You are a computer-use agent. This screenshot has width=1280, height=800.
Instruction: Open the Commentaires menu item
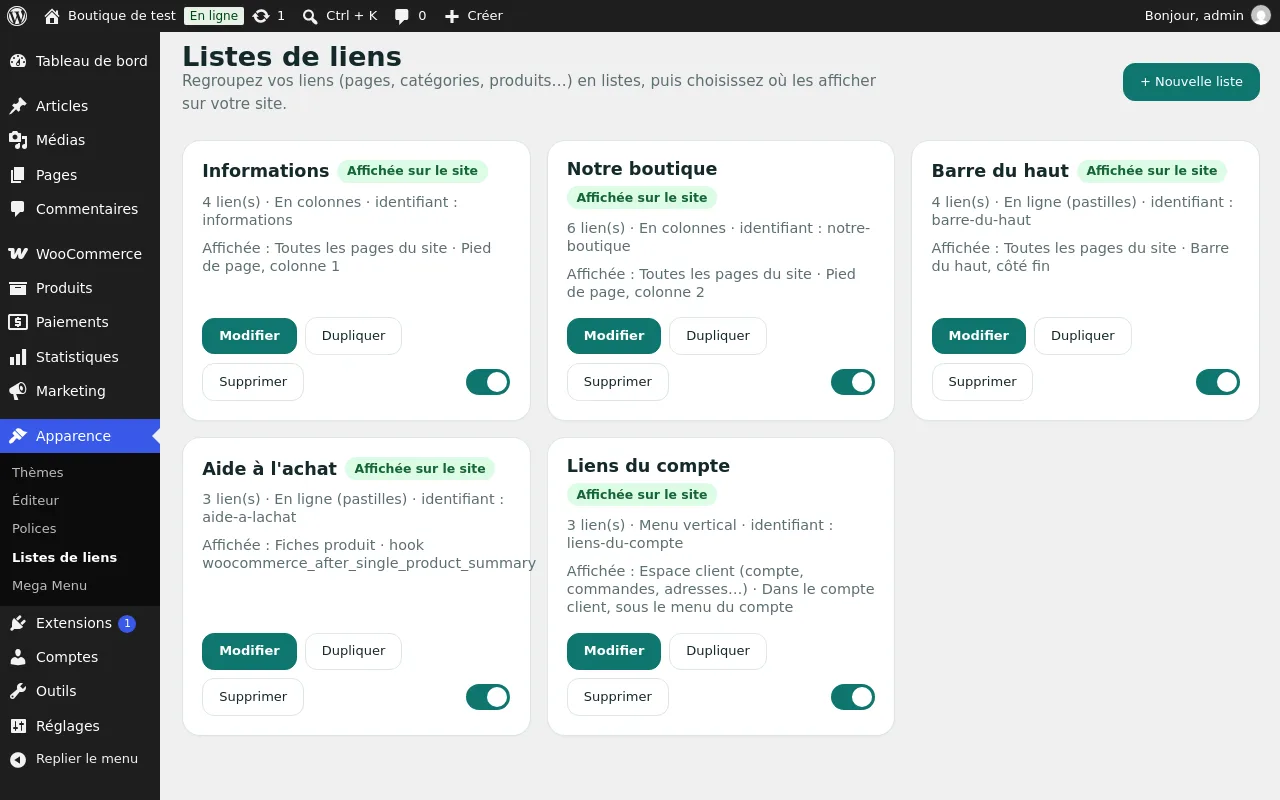[80, 209]
